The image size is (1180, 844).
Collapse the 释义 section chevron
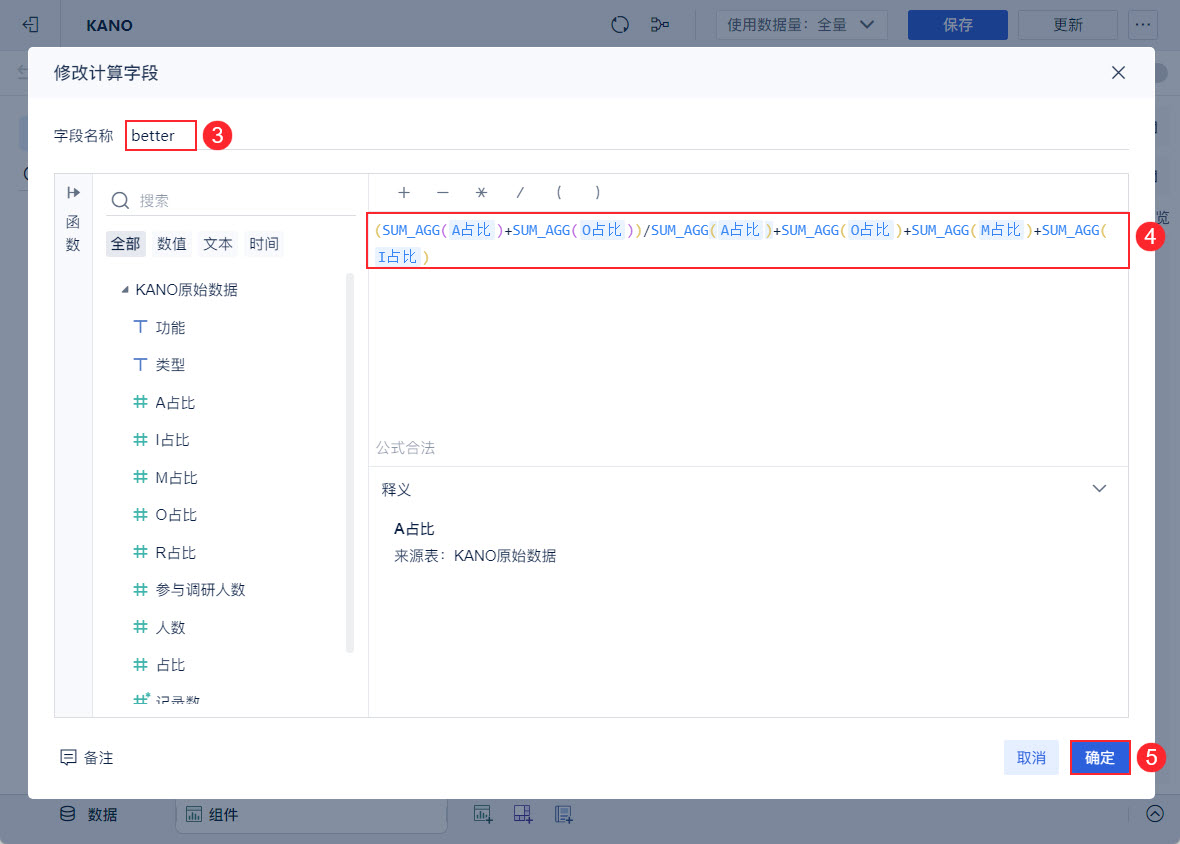pos(1099,489)
